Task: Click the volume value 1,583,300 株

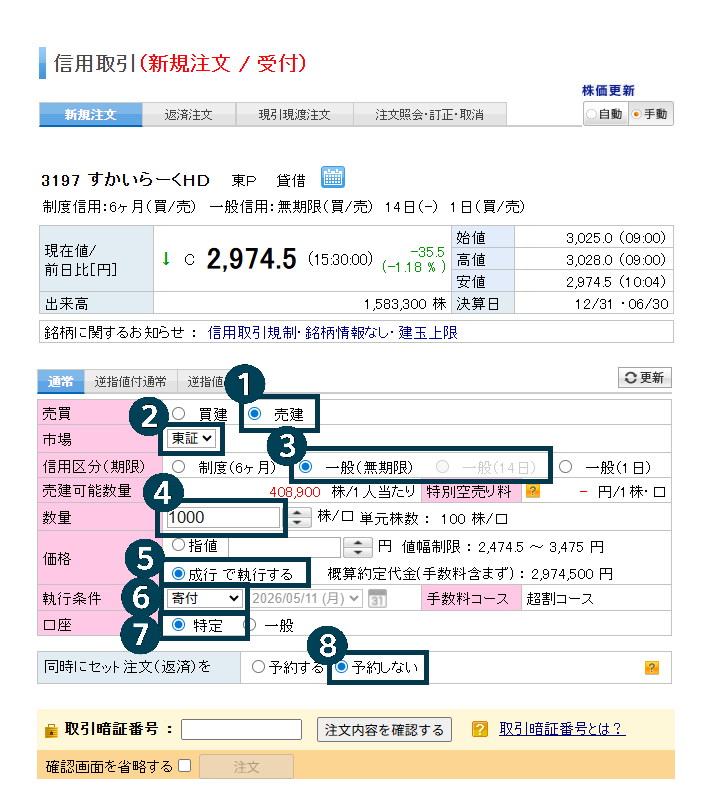Action: [405, 304]
